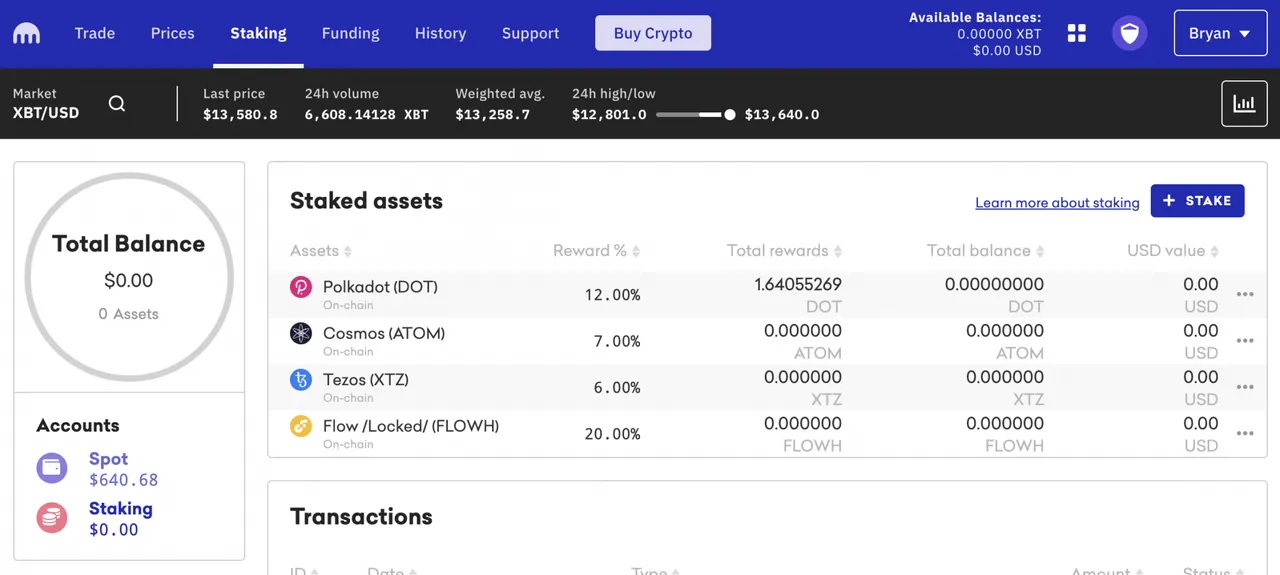1280x575 pixels.
Task: Open the Funding tab
Action: [351, 33]
